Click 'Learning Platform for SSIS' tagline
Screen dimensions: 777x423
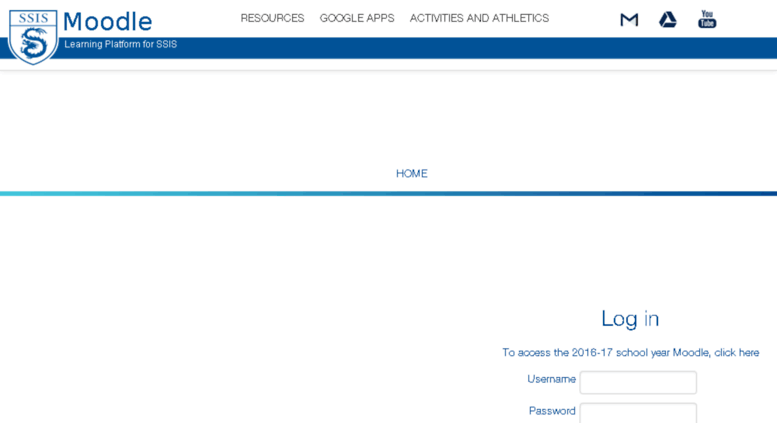click(x=120, y=45)
